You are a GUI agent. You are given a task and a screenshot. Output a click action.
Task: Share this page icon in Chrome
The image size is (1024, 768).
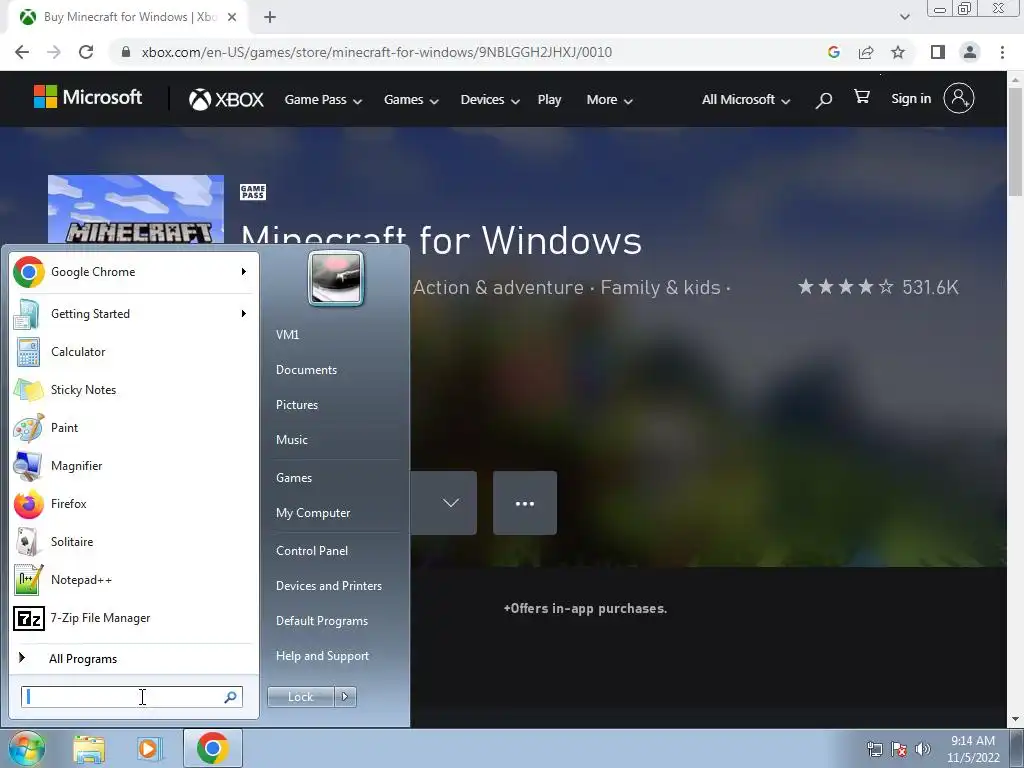click(x=866, y=52)
